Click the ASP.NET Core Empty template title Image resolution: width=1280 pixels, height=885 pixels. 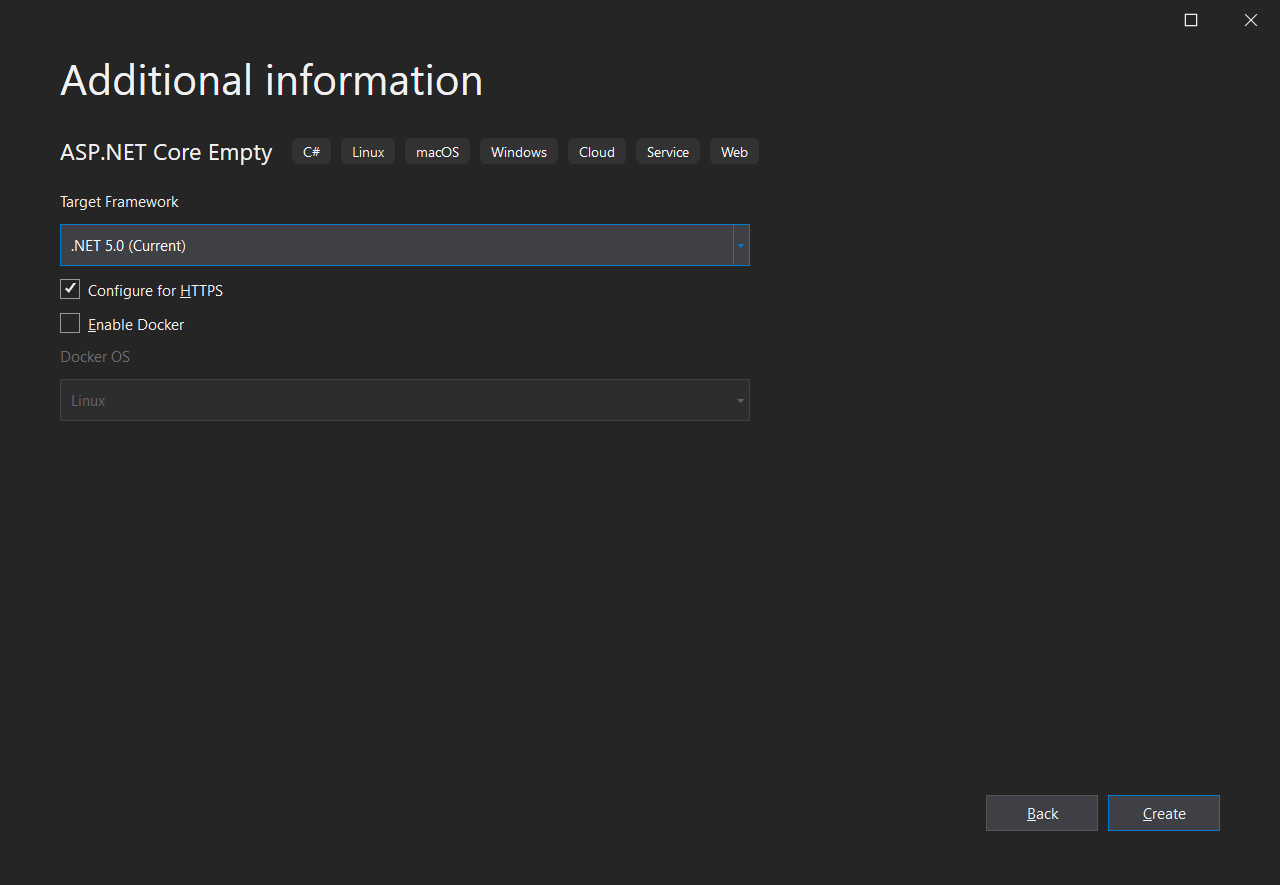166,153
